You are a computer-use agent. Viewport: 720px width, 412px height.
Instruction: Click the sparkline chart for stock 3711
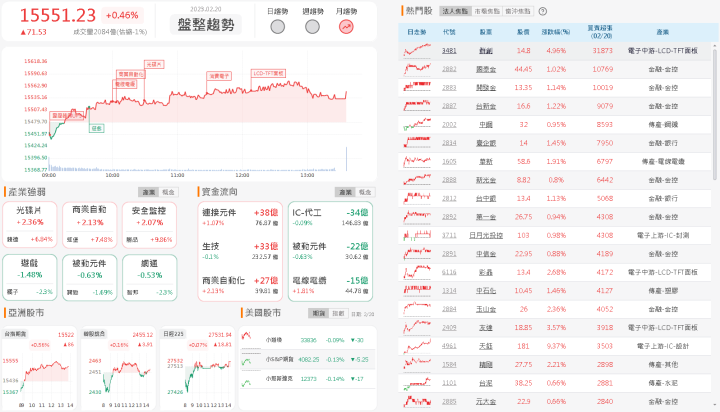(x=417, y=235)
